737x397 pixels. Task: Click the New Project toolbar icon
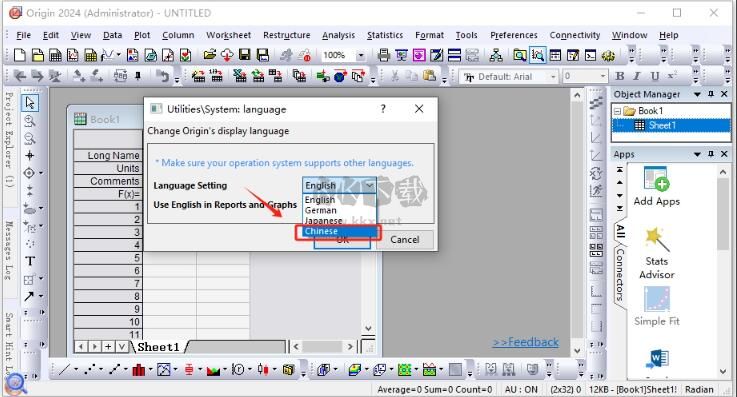[x=20, y=55]
